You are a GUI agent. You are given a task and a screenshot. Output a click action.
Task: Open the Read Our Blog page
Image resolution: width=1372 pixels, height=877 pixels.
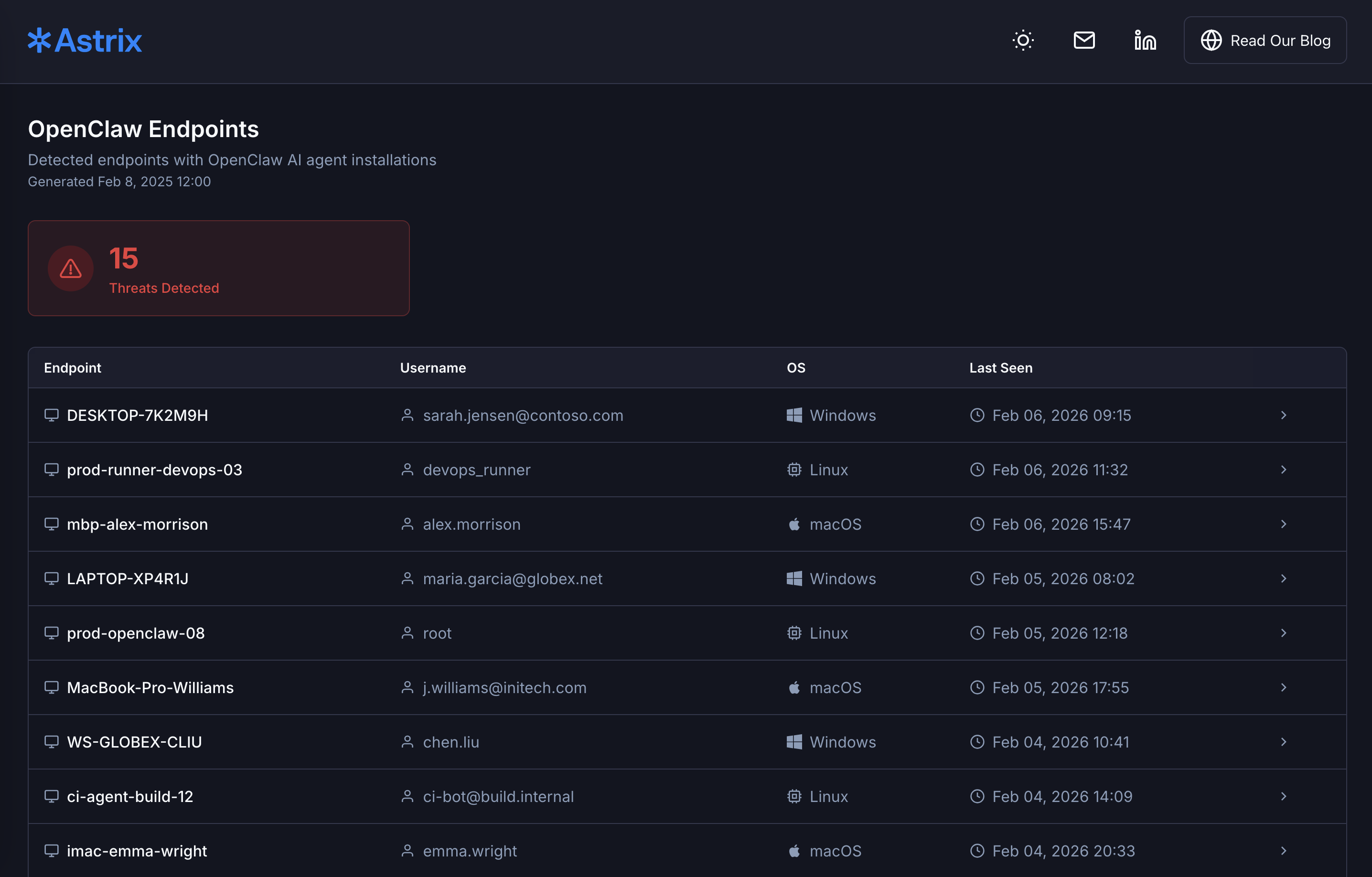1265,40
